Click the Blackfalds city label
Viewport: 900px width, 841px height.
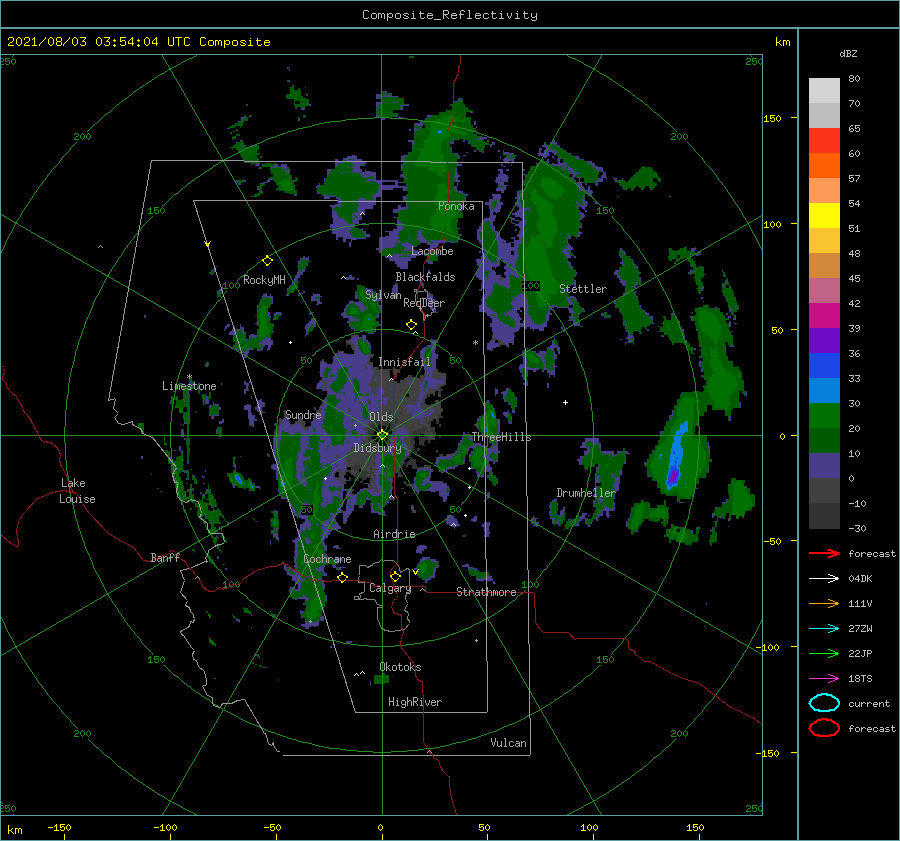[x=425, y=277]
